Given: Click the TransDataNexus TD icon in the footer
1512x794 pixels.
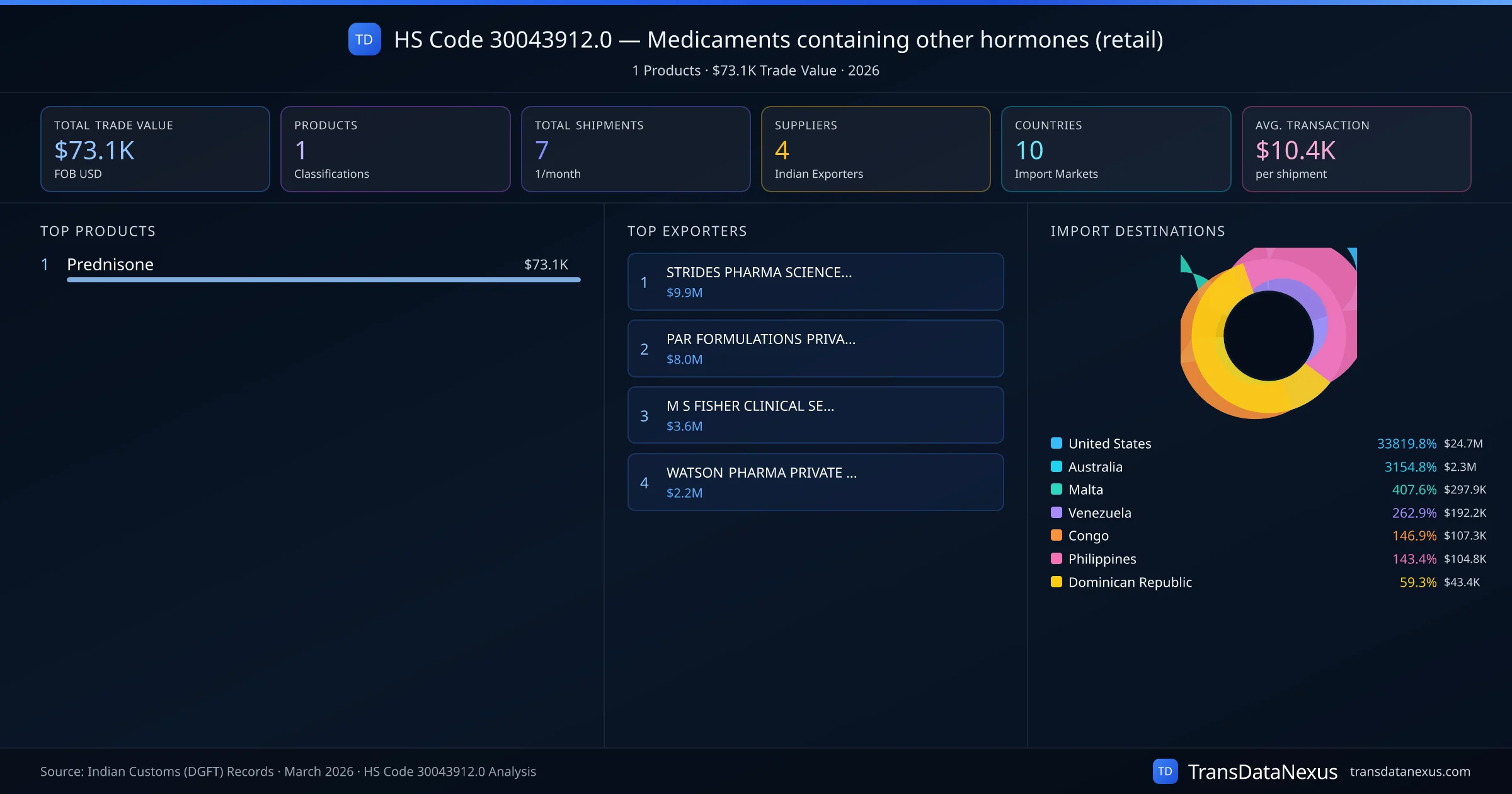Looking at the screenshot, I should [x=1167, y=770].
